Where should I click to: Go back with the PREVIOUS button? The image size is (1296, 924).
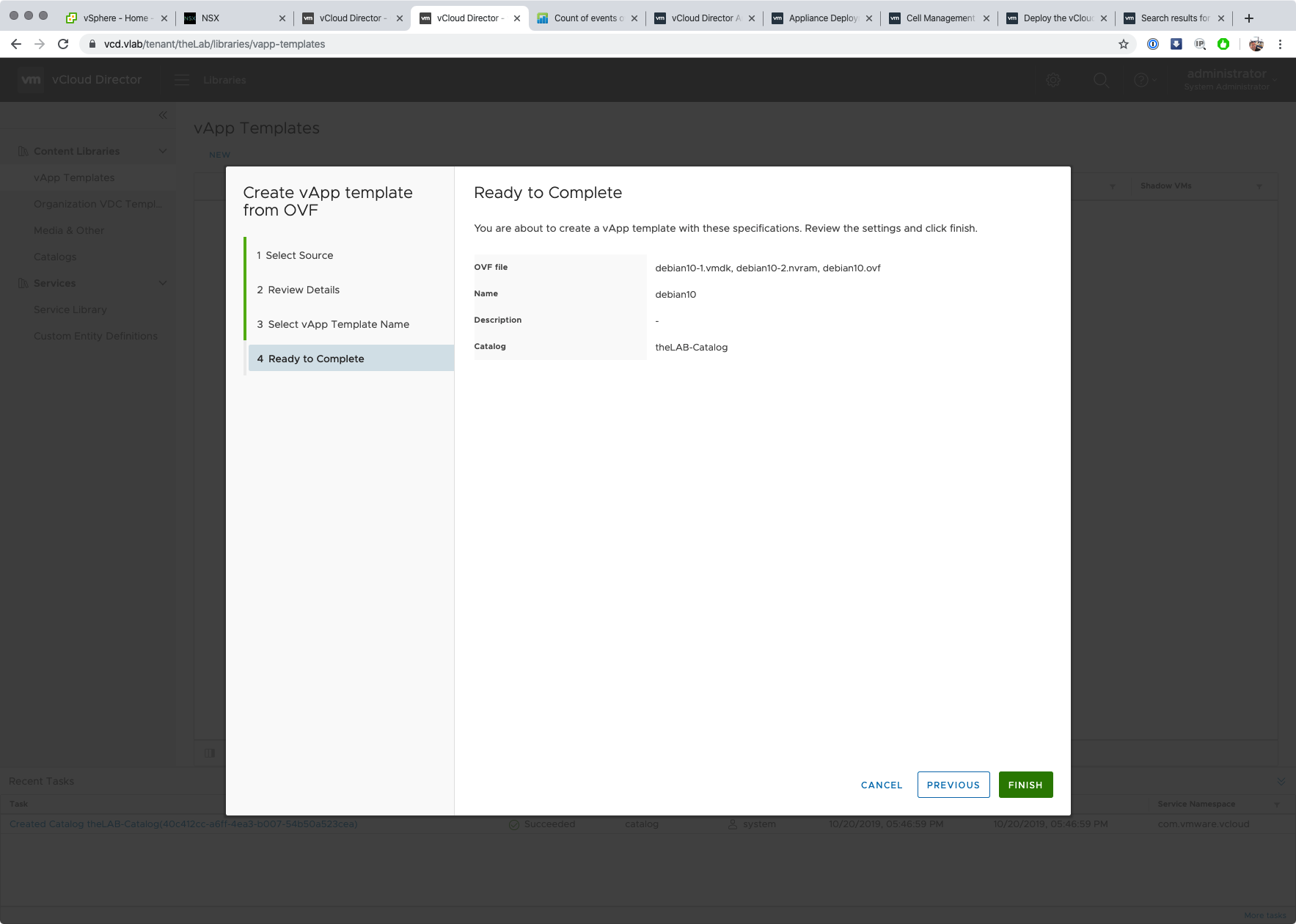click(x=953, y=785)
